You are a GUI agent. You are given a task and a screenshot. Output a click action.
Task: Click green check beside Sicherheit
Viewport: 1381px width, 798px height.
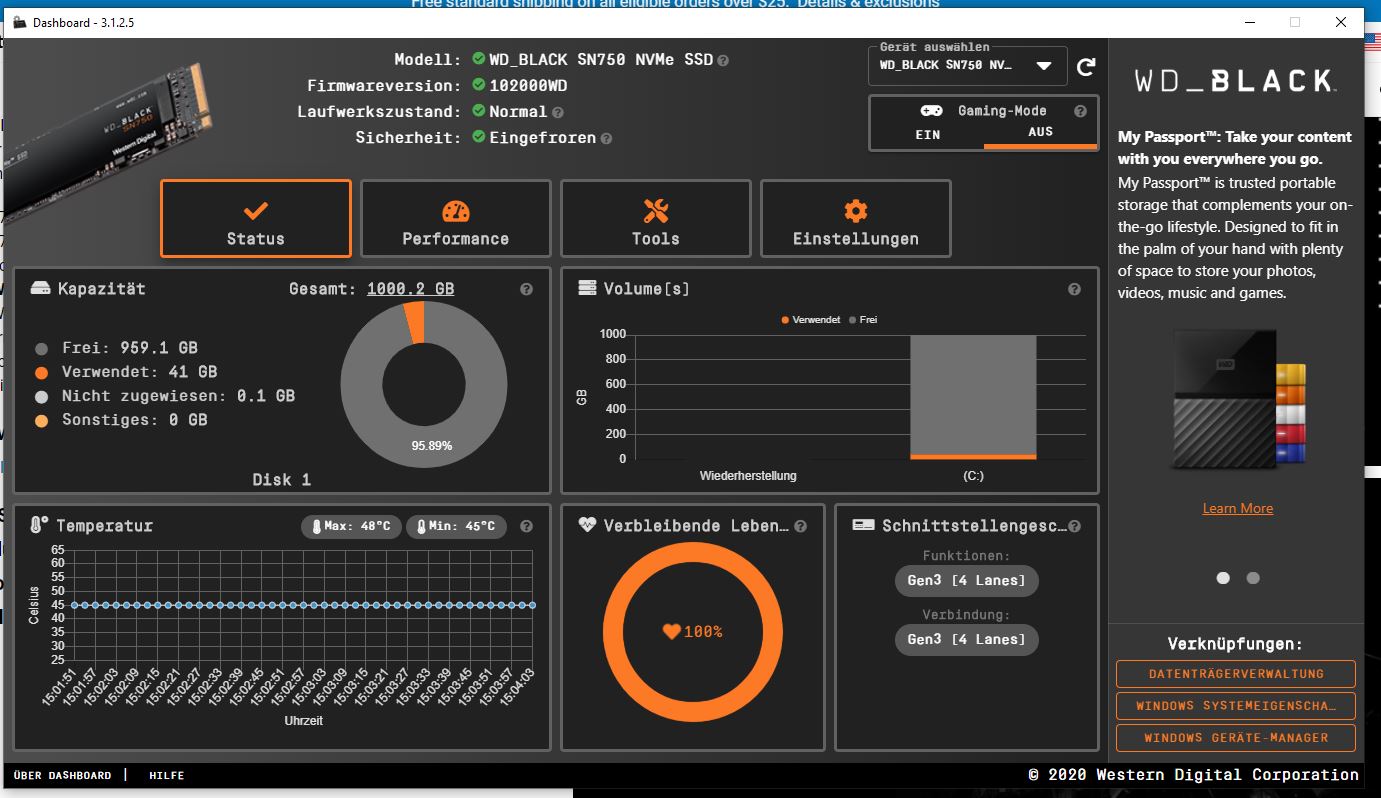click(x=479, y=137)
